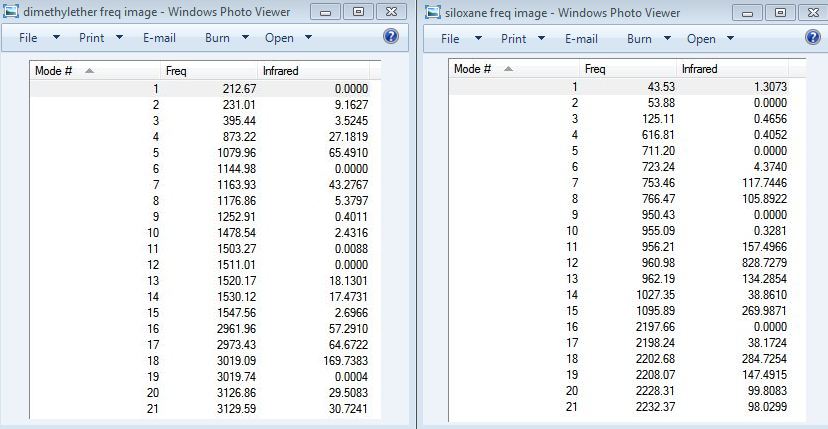Select infrared value 117.7446

click(x=764, y=183)
